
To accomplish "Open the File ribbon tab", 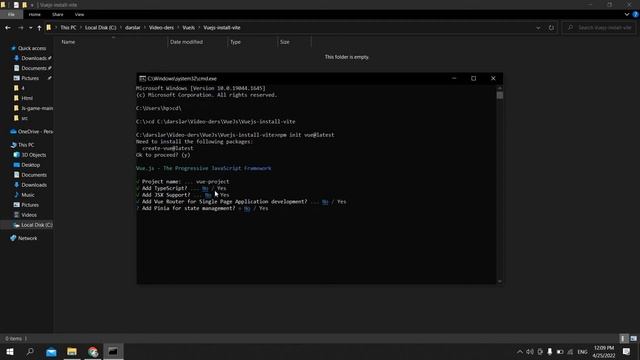I will [x=11, y=14].
